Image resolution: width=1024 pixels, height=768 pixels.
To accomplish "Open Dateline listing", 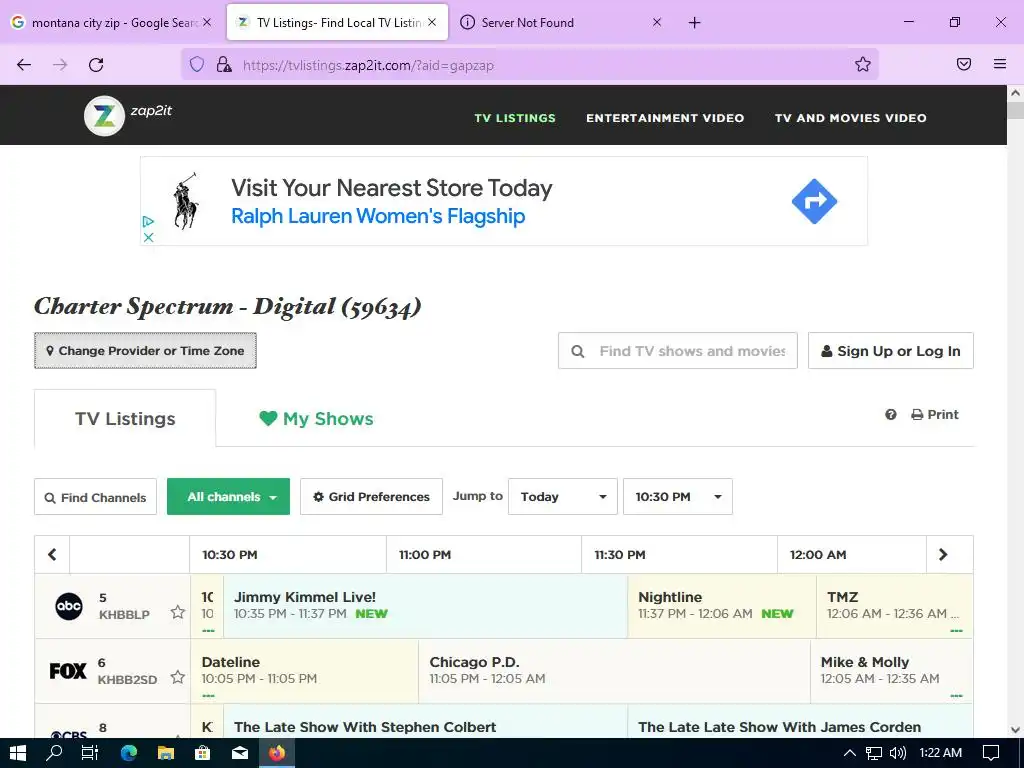I will click(304, 671).
